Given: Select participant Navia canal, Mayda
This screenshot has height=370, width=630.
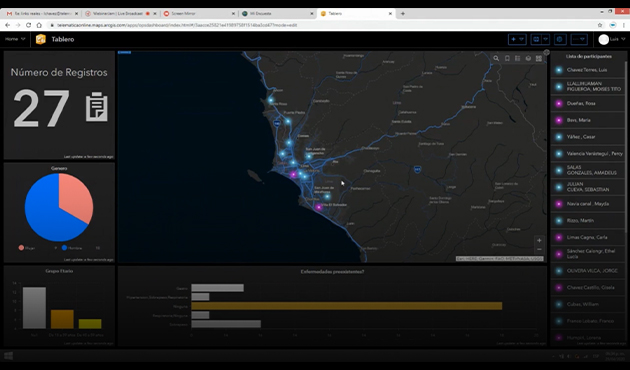Looking at the screenshot, I should pyautogui.click(x=588, y=204).
